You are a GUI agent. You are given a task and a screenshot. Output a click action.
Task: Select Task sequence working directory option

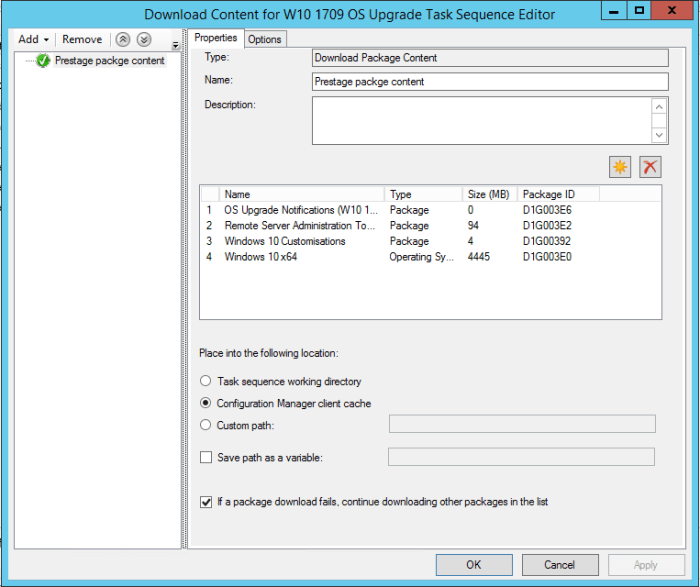tap(206, 381)
